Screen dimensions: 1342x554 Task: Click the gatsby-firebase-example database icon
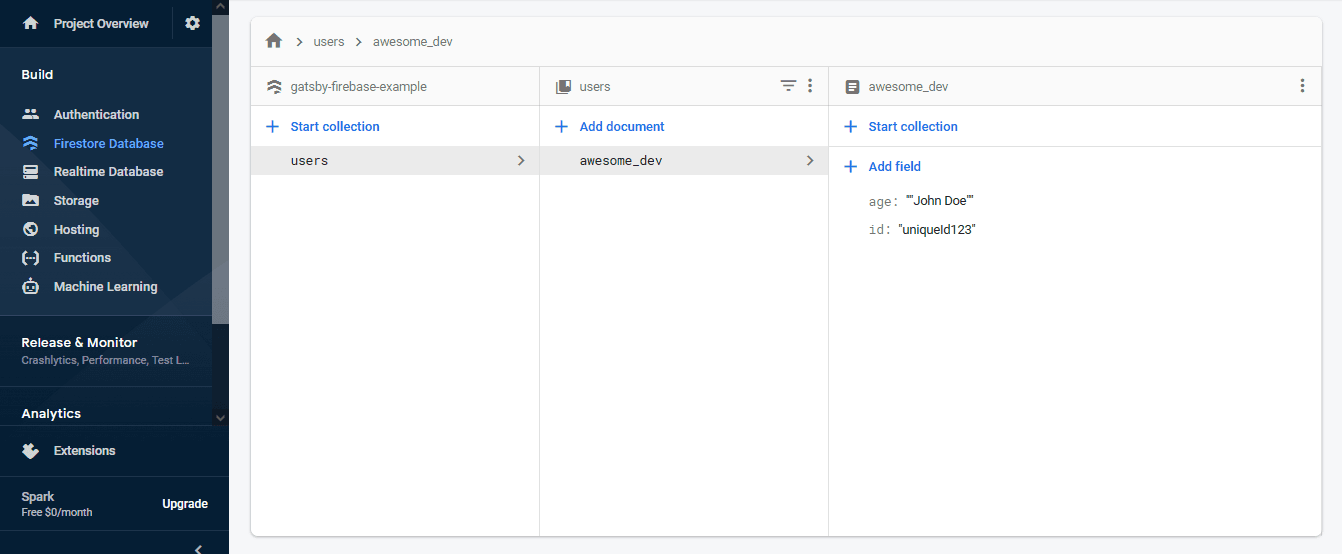[x=274, y=87]
